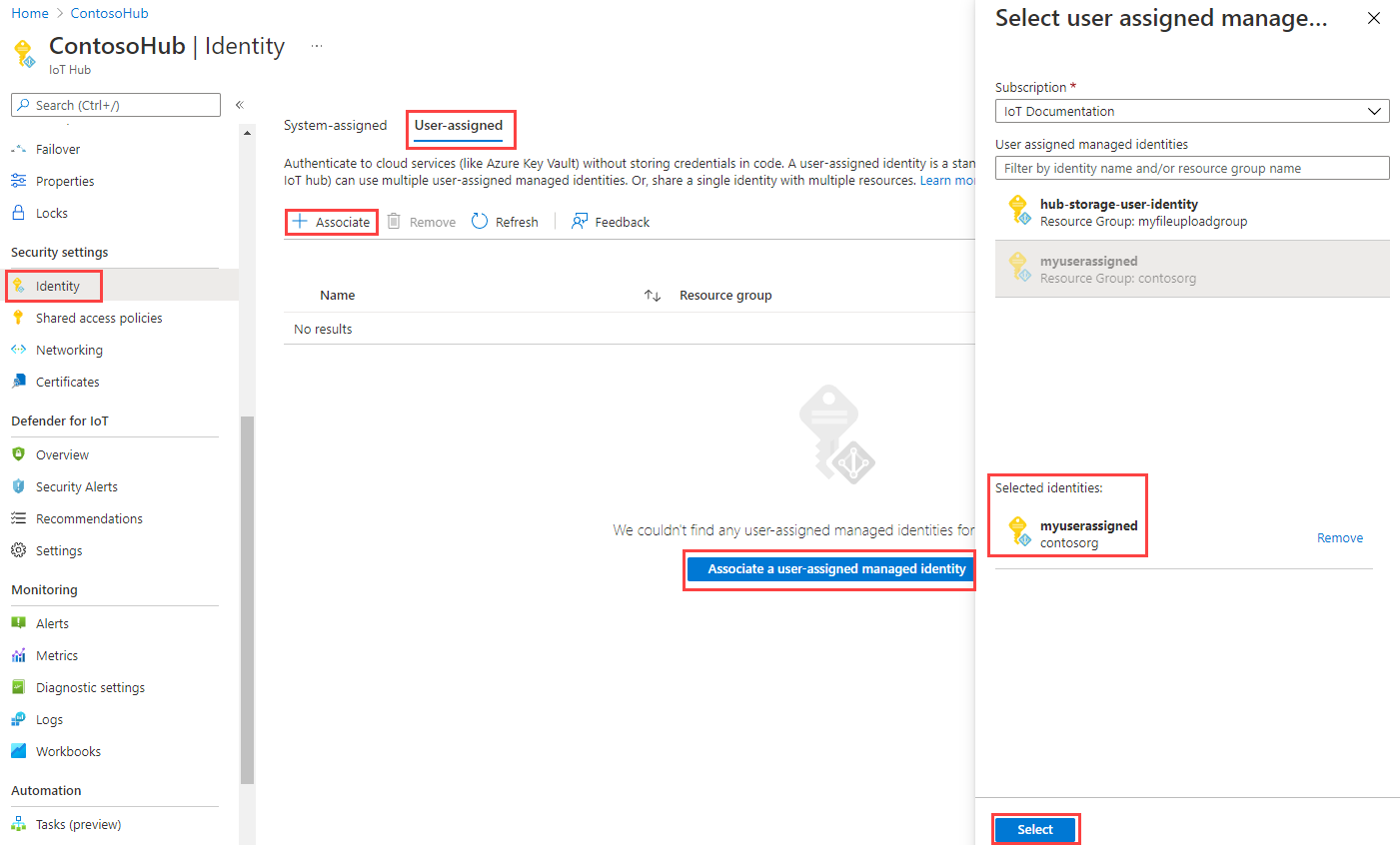
Task: Open Failover in the sidebar
Action: [58, 149]
